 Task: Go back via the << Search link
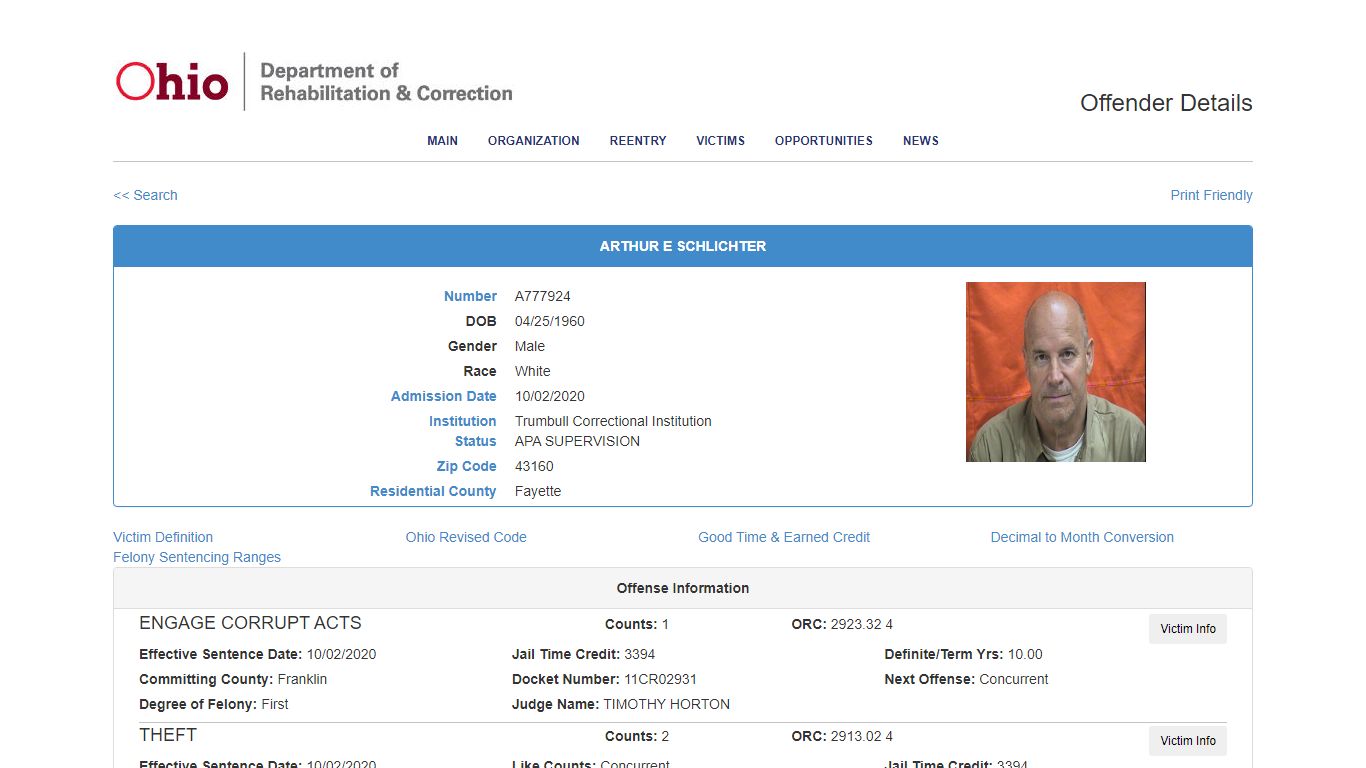tap(145, 195)
